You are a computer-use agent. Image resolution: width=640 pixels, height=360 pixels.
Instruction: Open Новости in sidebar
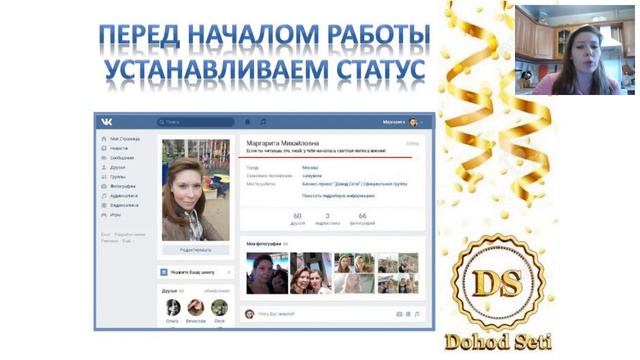point(119,148)
